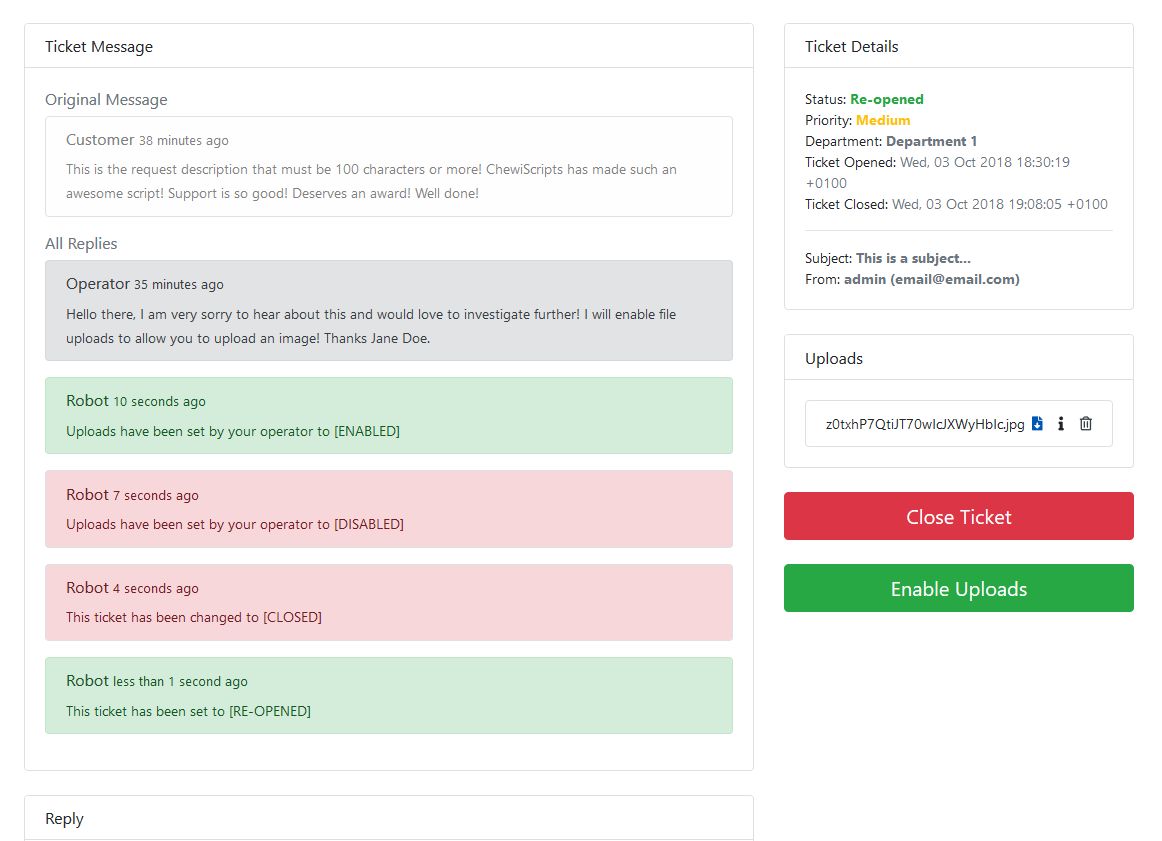Image resolution: width=1162 pixels, height=841 pixels.
Task: Click the z0txhP7QtiJT70wIcJXWyHbIc.jpg file name
Action: [925, 424]
